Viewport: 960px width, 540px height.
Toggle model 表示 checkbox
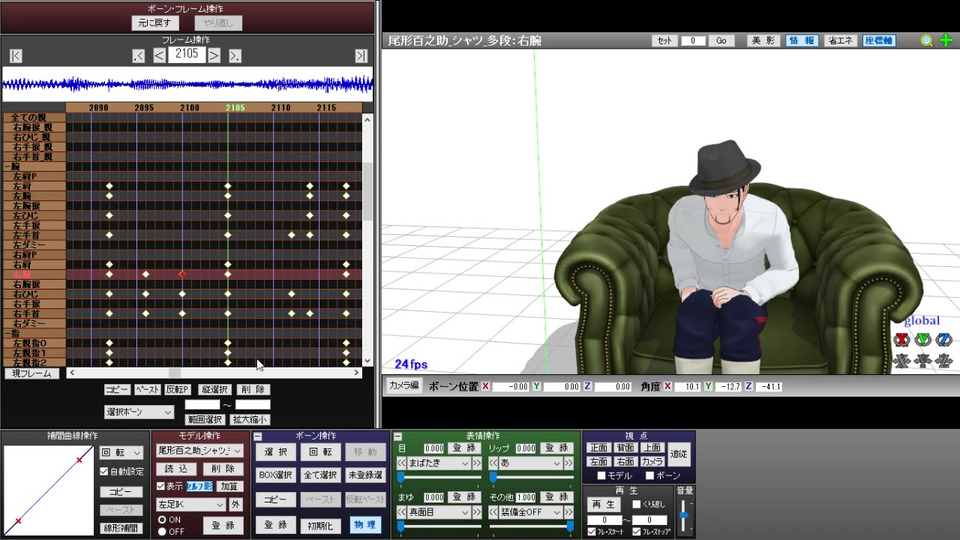coord(161,486)
